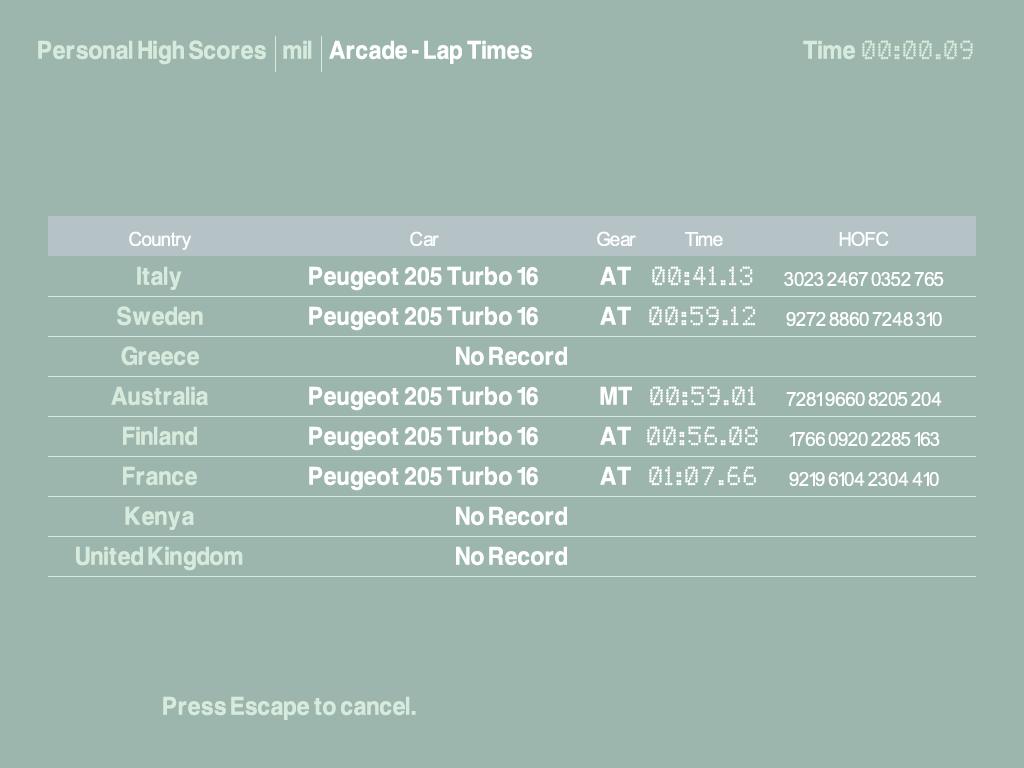Click the Press Escape to cancel text
The image size is (1024, 768).
coord(289,707)
